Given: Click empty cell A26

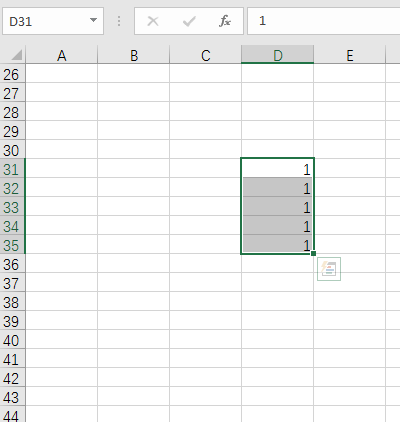Looking at the screenshot, I should click(61, 73).
